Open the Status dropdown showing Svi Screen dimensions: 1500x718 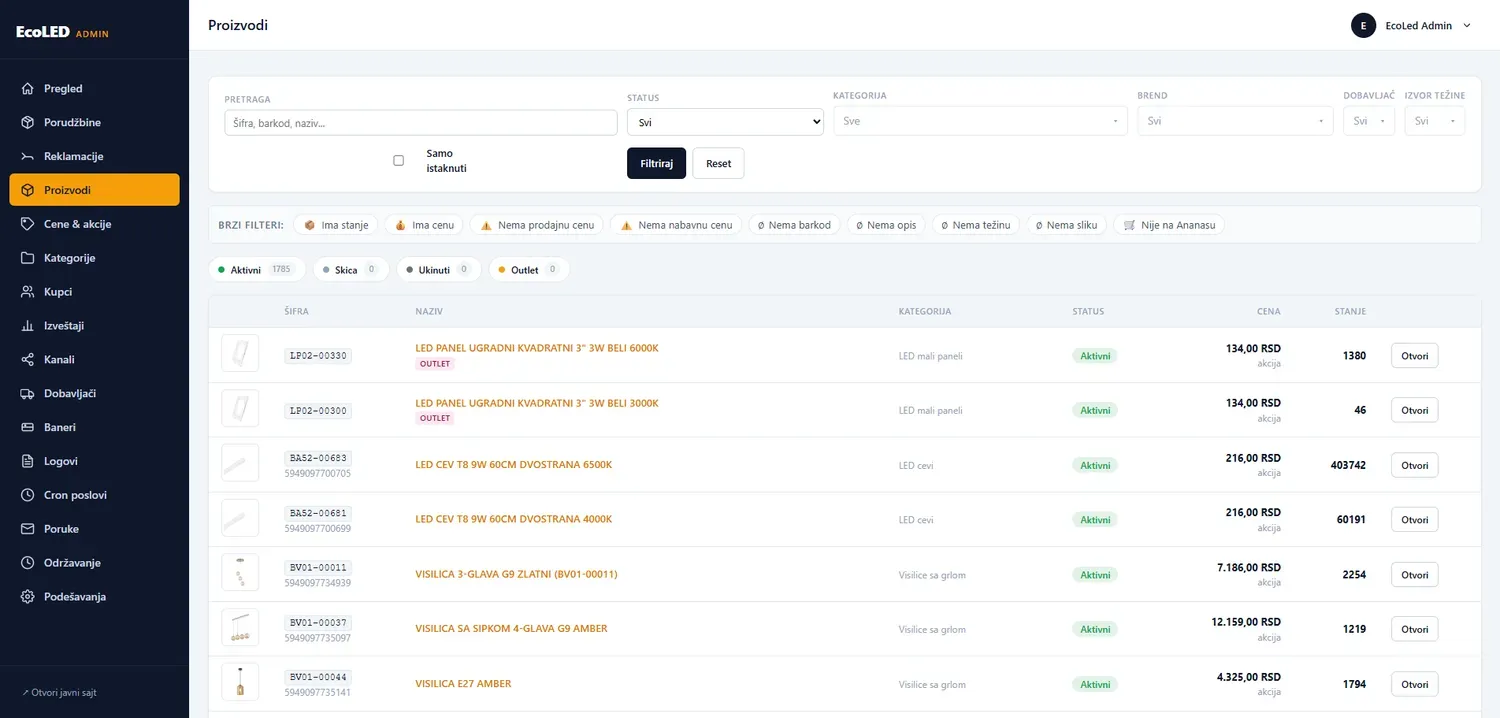click(725, 122)
